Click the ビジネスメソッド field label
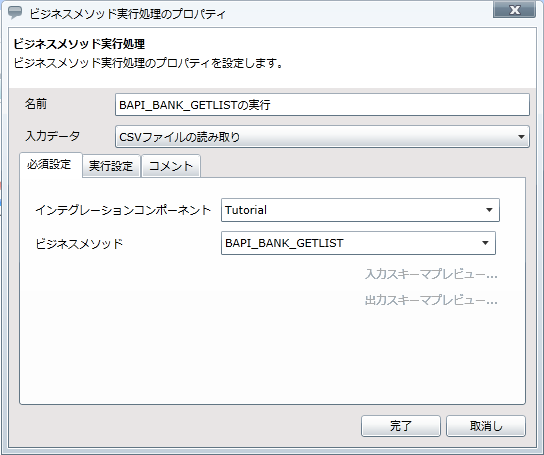544x455 pixels. pos(79,244)
